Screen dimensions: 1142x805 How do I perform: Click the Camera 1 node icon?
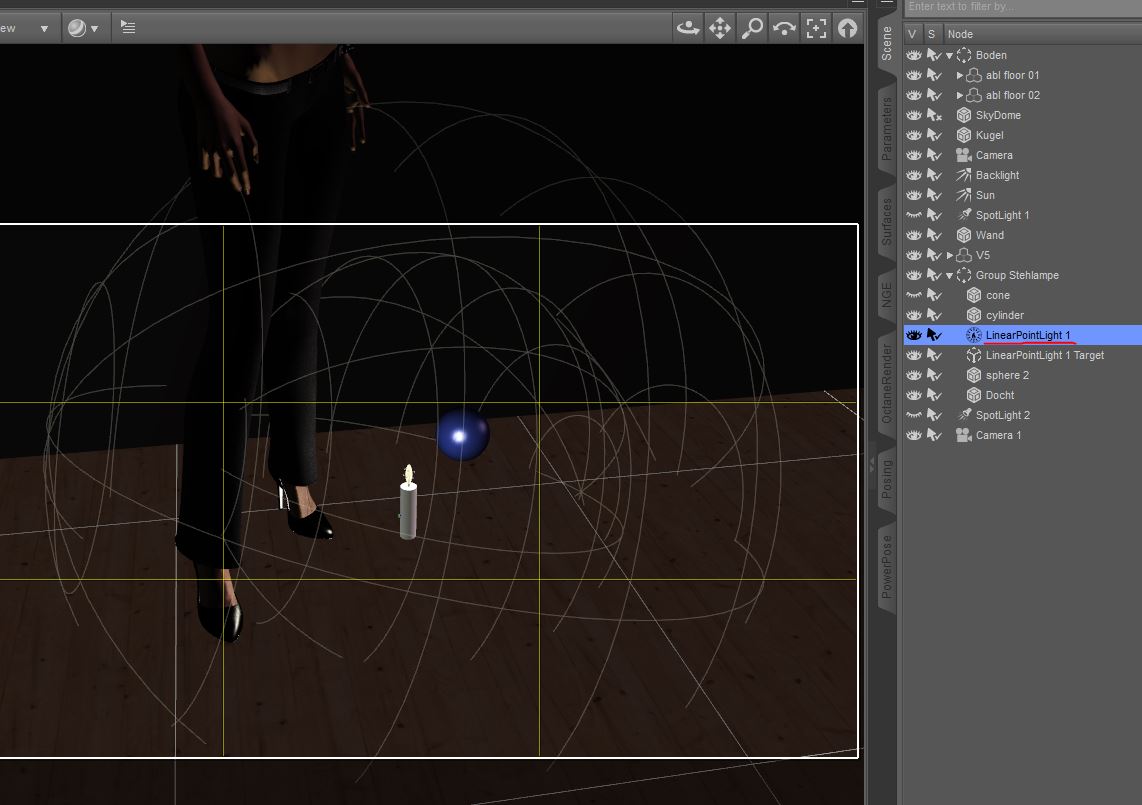click(x=964, y=436)
